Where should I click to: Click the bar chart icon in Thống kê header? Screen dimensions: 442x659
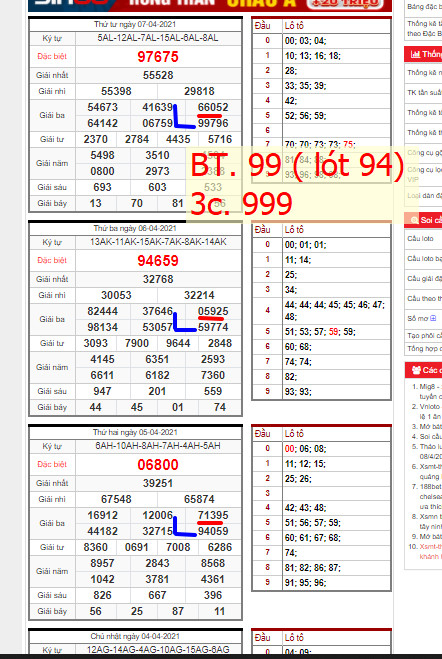click(x=415, y=54)
